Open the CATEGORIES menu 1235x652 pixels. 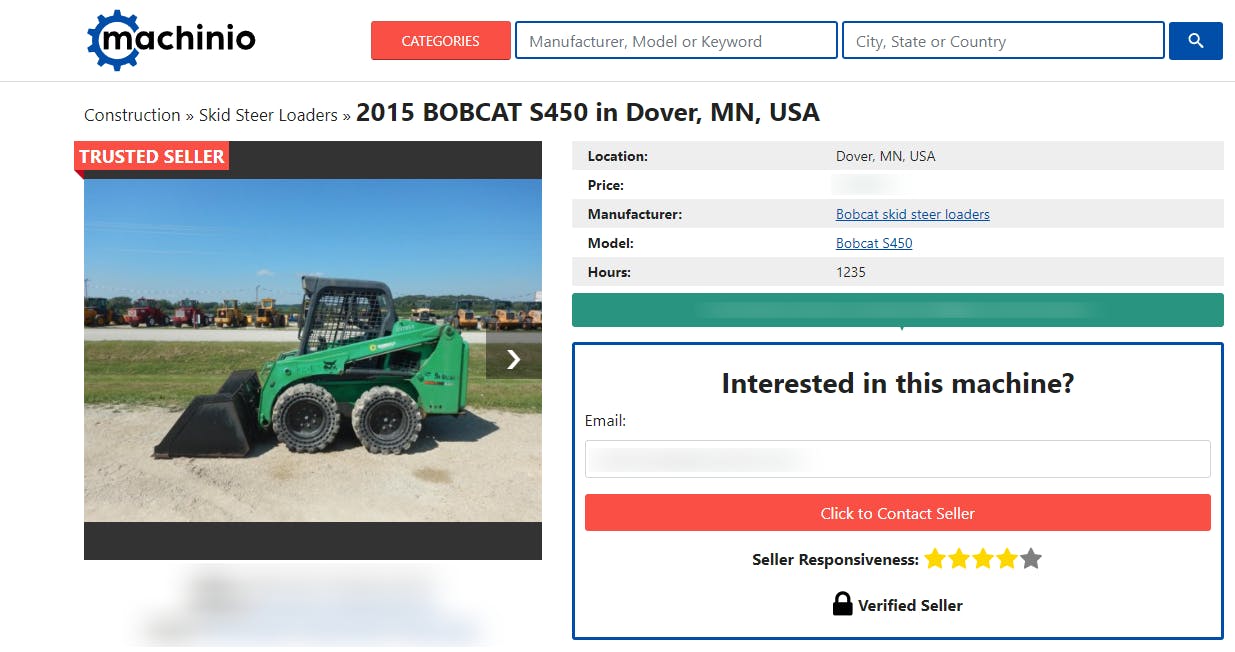click(440, 41)
